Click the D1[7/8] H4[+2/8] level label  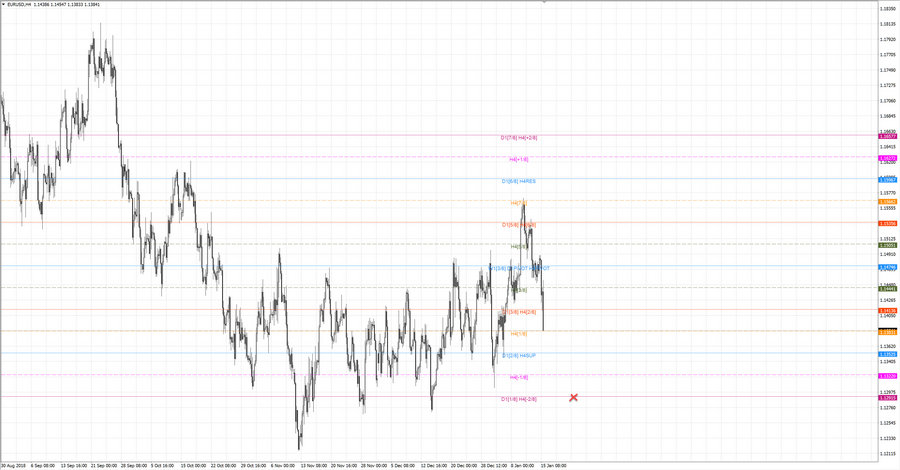(x=519, y=138)
